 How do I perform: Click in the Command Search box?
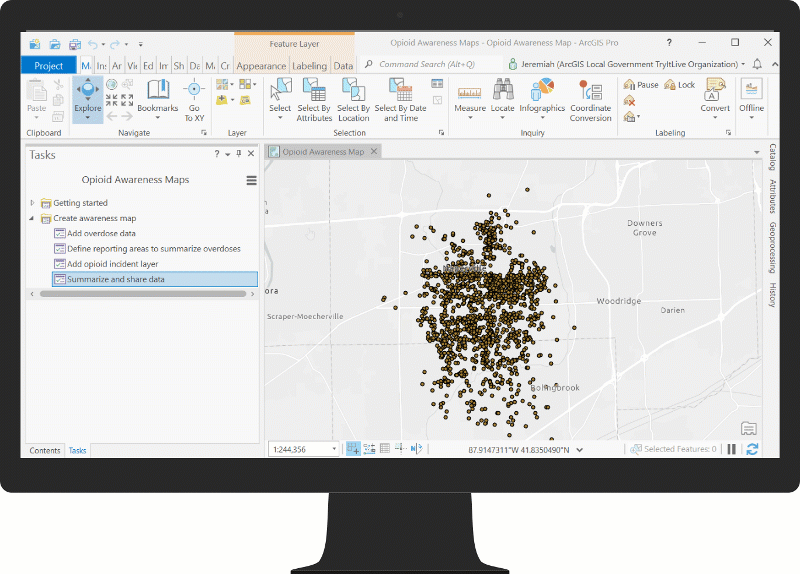click(x=431, y=64)
